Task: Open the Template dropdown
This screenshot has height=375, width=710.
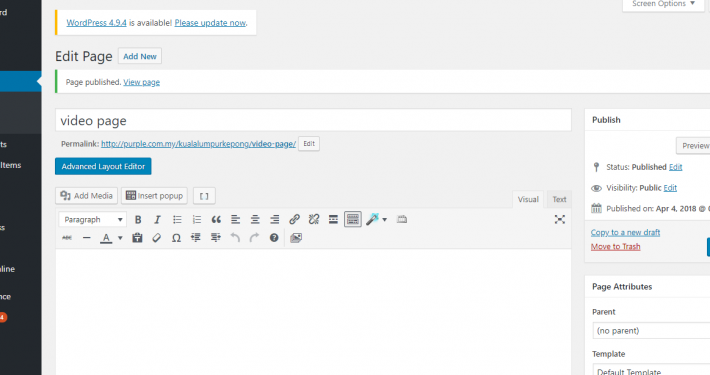Action: (652, 370)
